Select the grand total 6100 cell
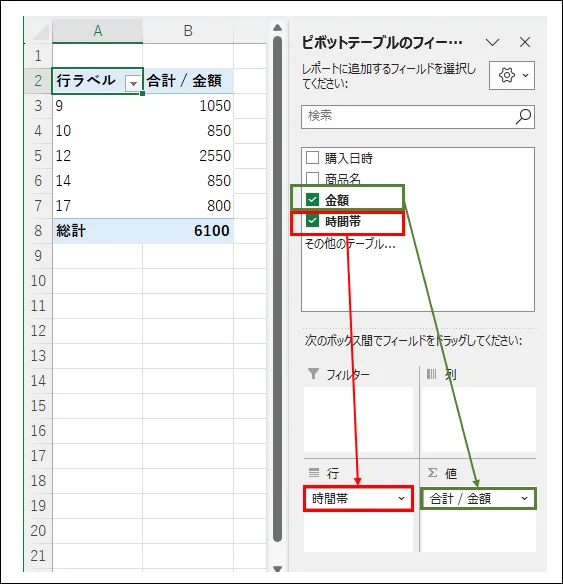This screenshot has width=563, height=584. 188,231
